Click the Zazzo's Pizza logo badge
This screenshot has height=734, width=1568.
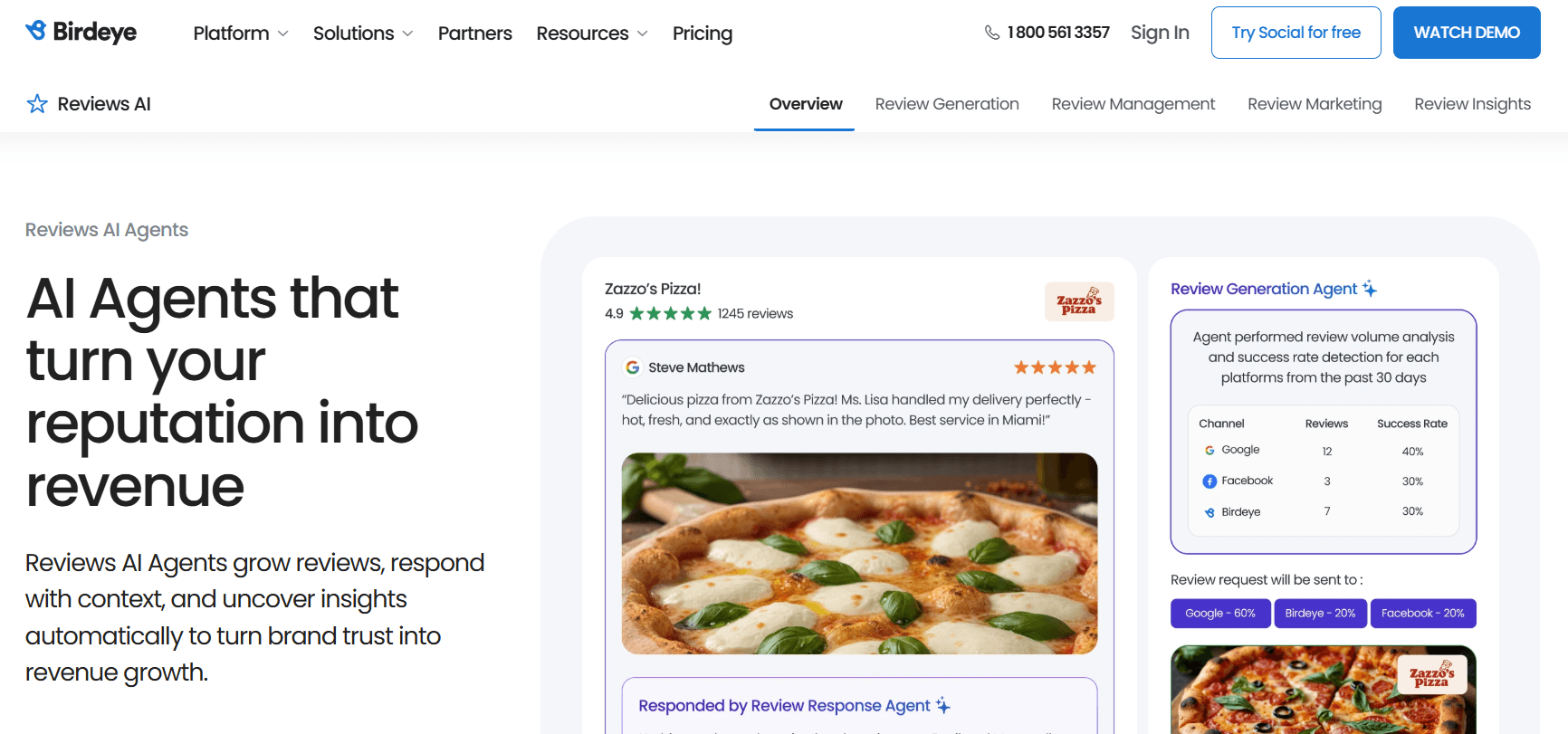(x=1079, y=301)
